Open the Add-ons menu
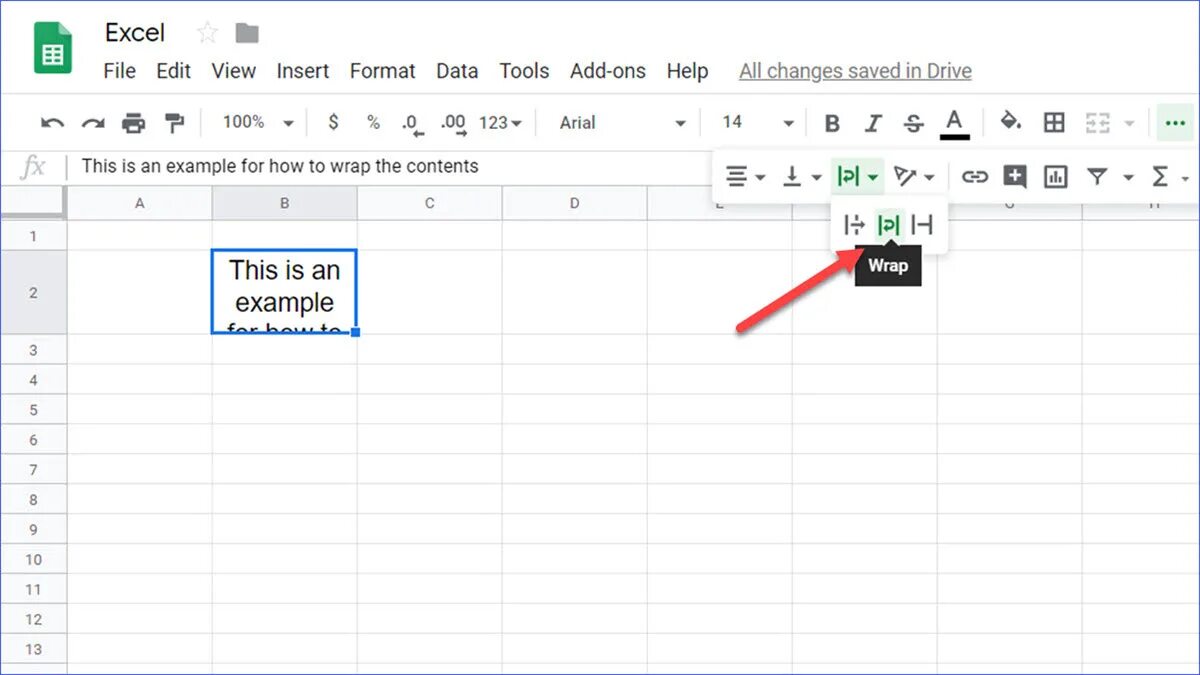1200x675 pixels. [x=608, y=71]
